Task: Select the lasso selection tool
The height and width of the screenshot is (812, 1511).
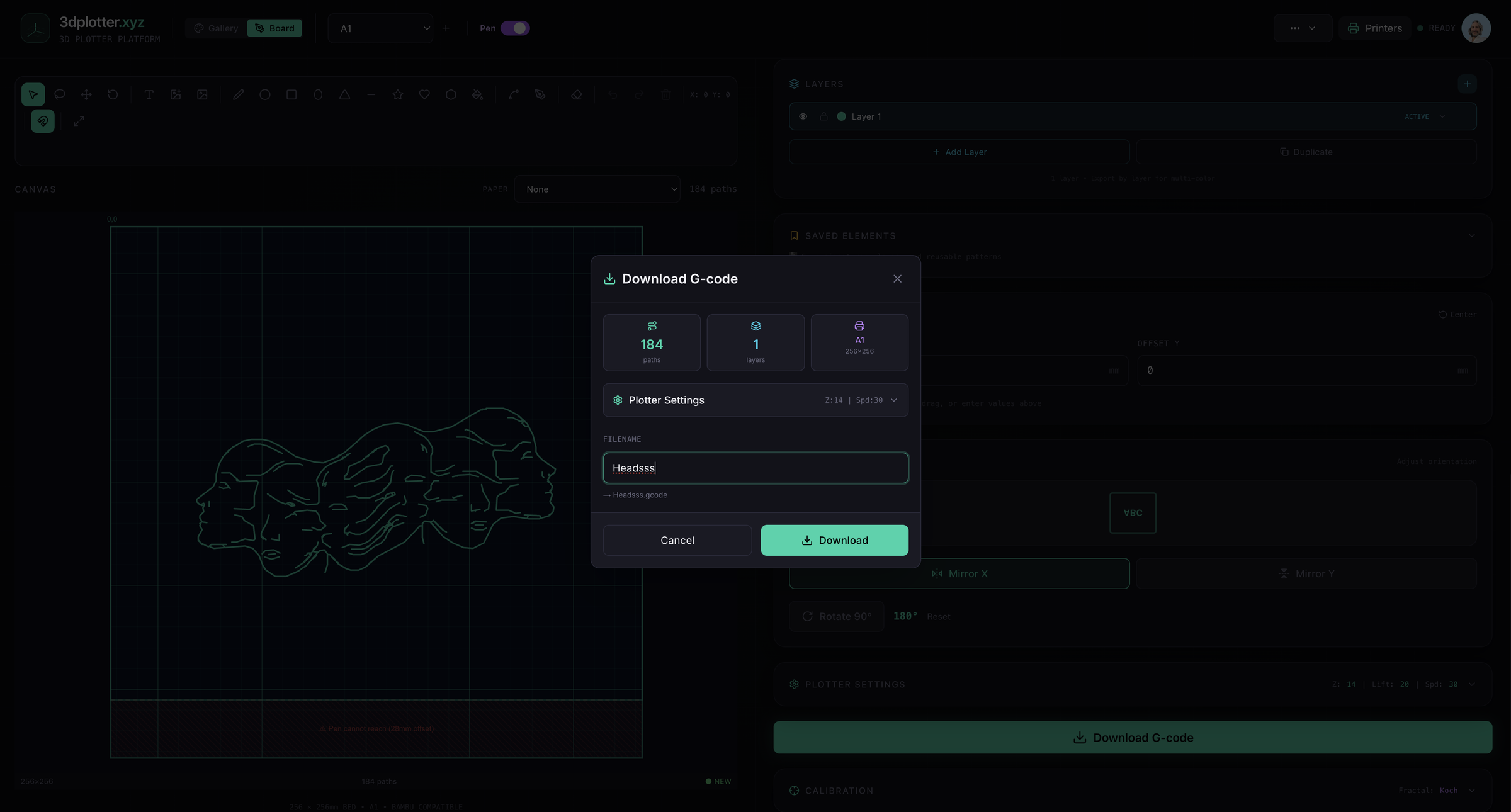Action: 60,94
